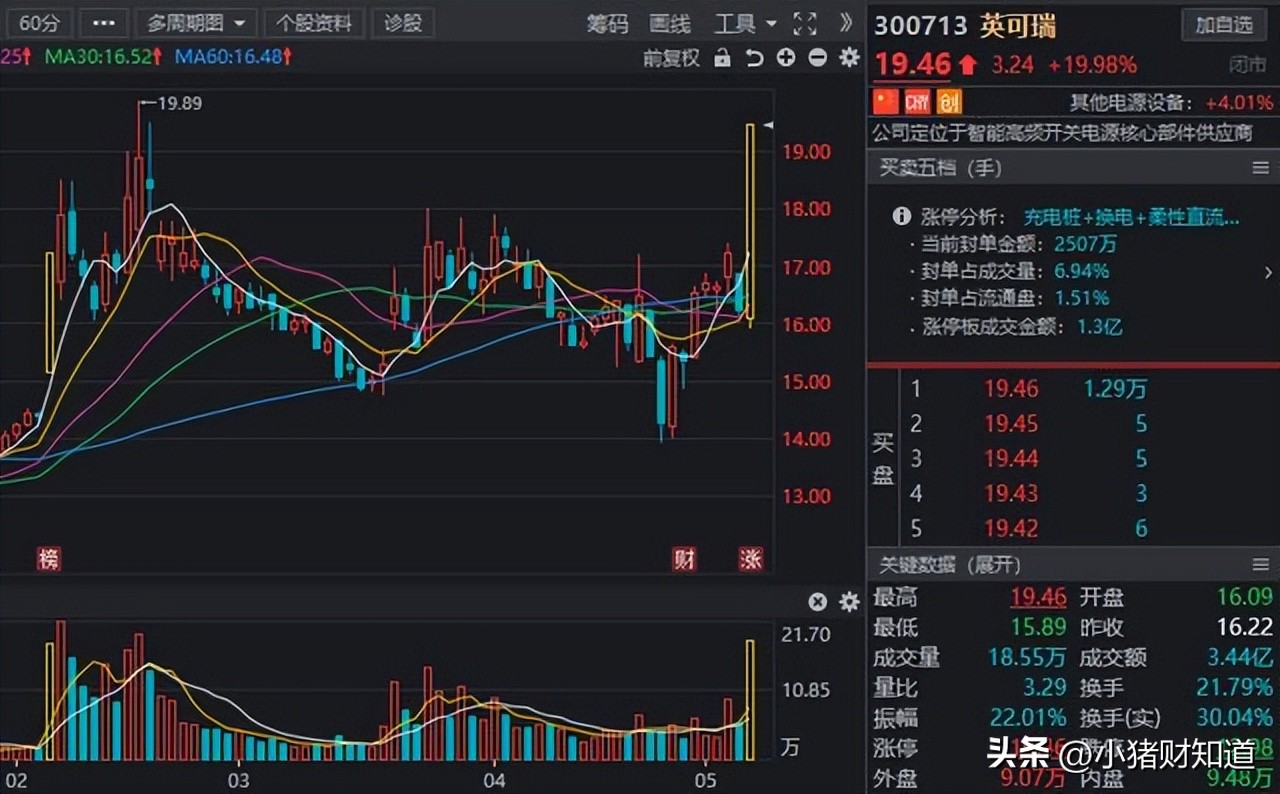Dismiss the volume panel with the X
Image resolution: width=1280 pixels, height=794 pixels.
pos(818,602)
